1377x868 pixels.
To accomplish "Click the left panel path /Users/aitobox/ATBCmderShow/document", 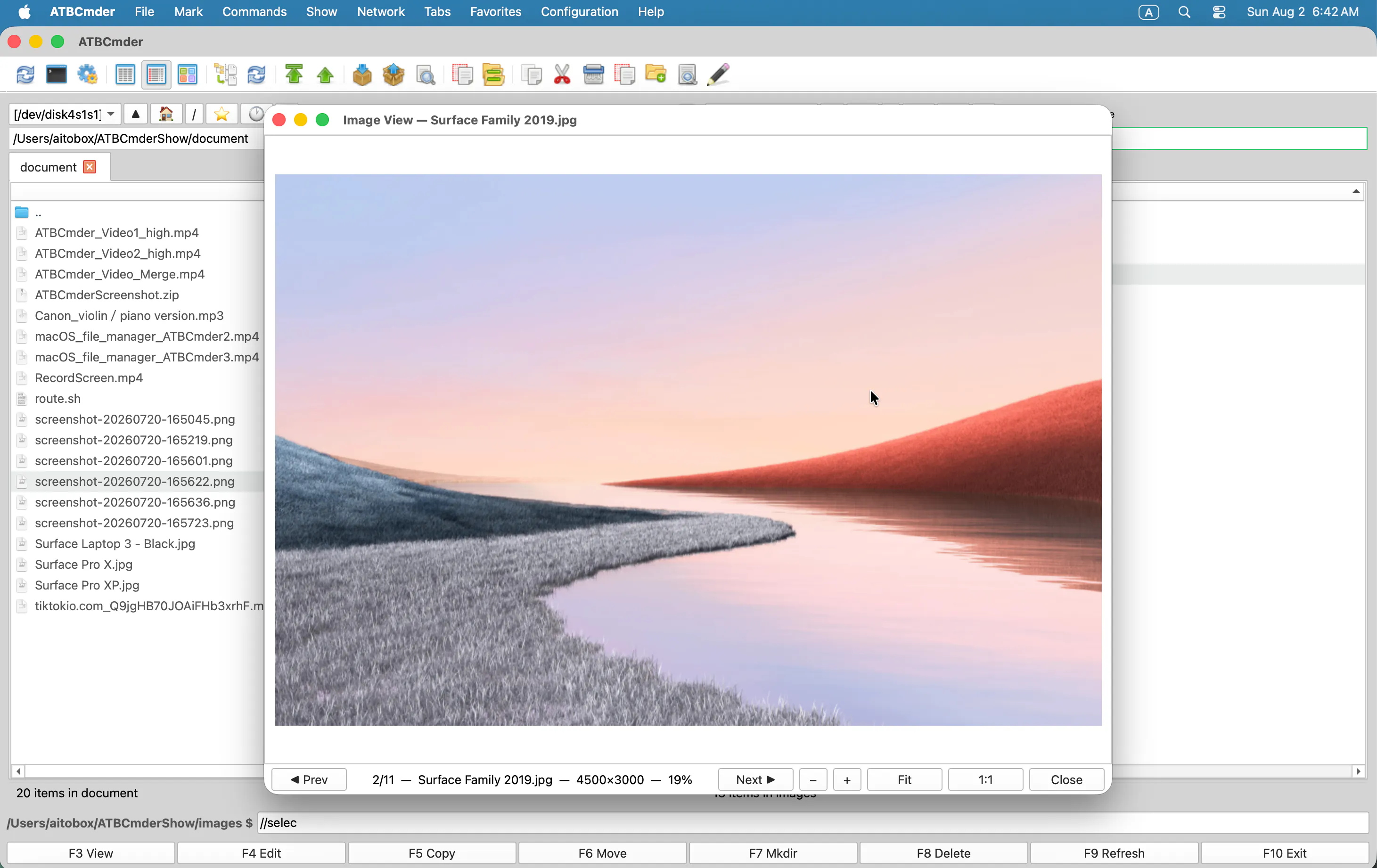I will [131, 139].
